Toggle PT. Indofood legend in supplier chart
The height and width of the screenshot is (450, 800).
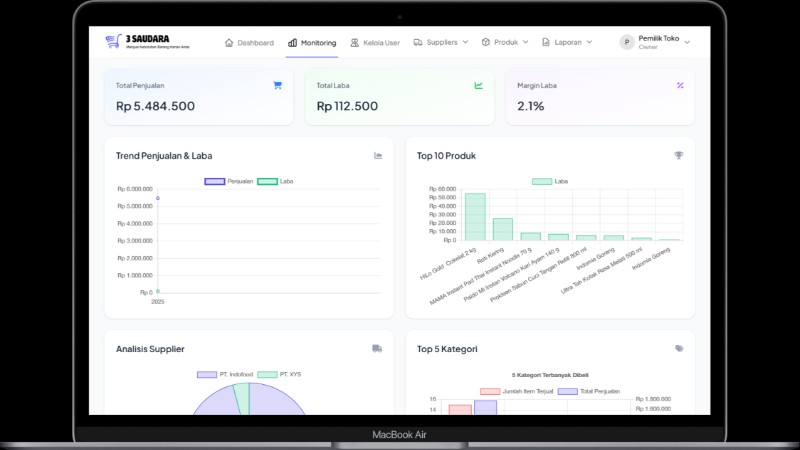coord(207,374)
